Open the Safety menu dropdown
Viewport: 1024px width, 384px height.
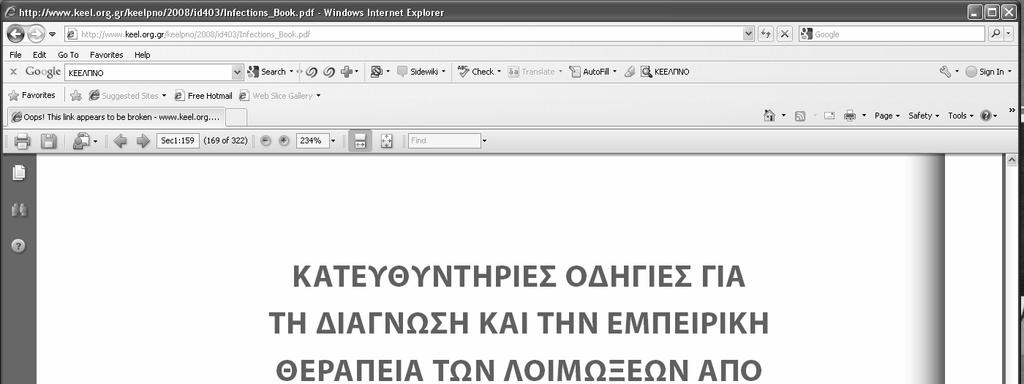pos(923,116)
